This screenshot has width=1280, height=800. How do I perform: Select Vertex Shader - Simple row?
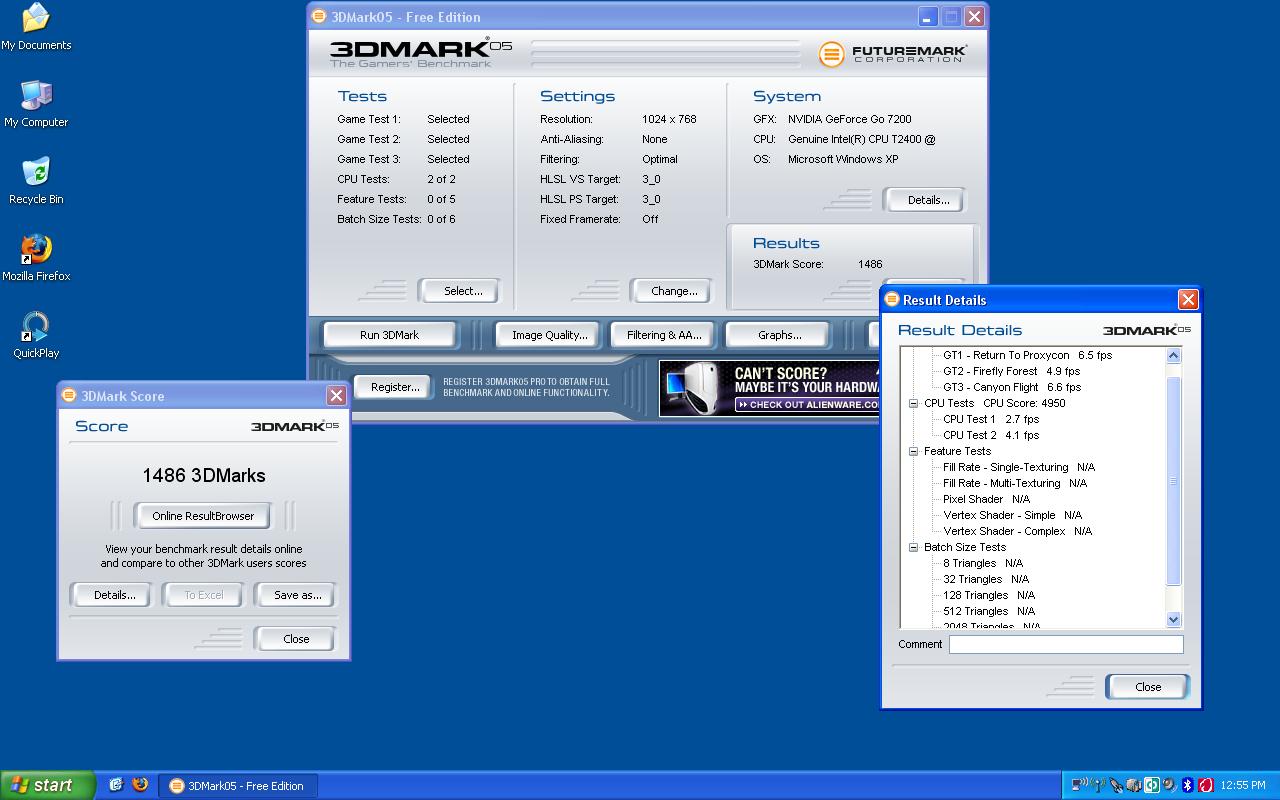click(x=1012, y=515)
